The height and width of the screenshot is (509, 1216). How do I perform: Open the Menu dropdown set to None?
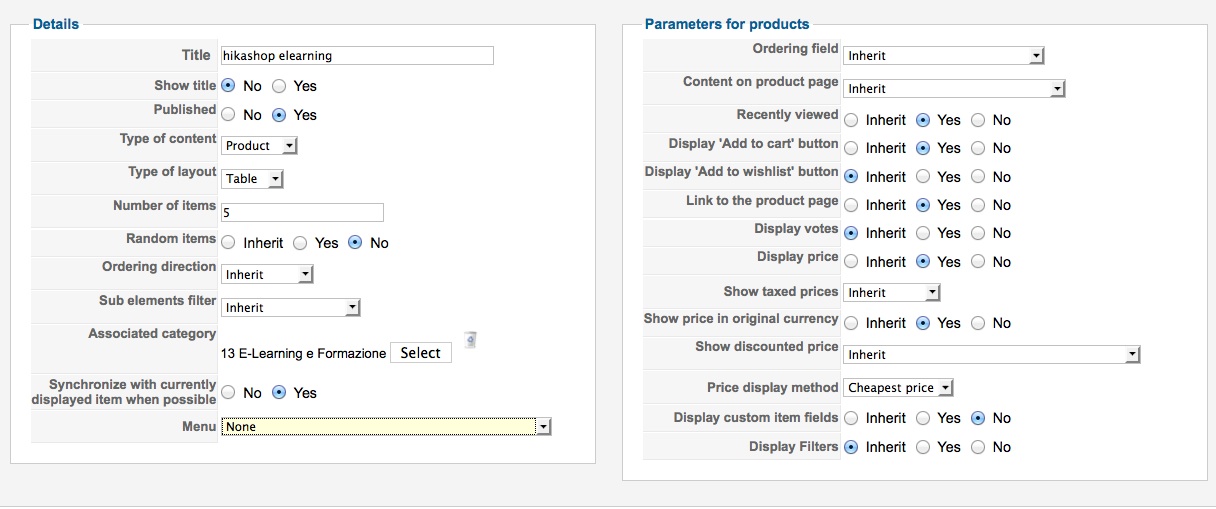(386, 427)
